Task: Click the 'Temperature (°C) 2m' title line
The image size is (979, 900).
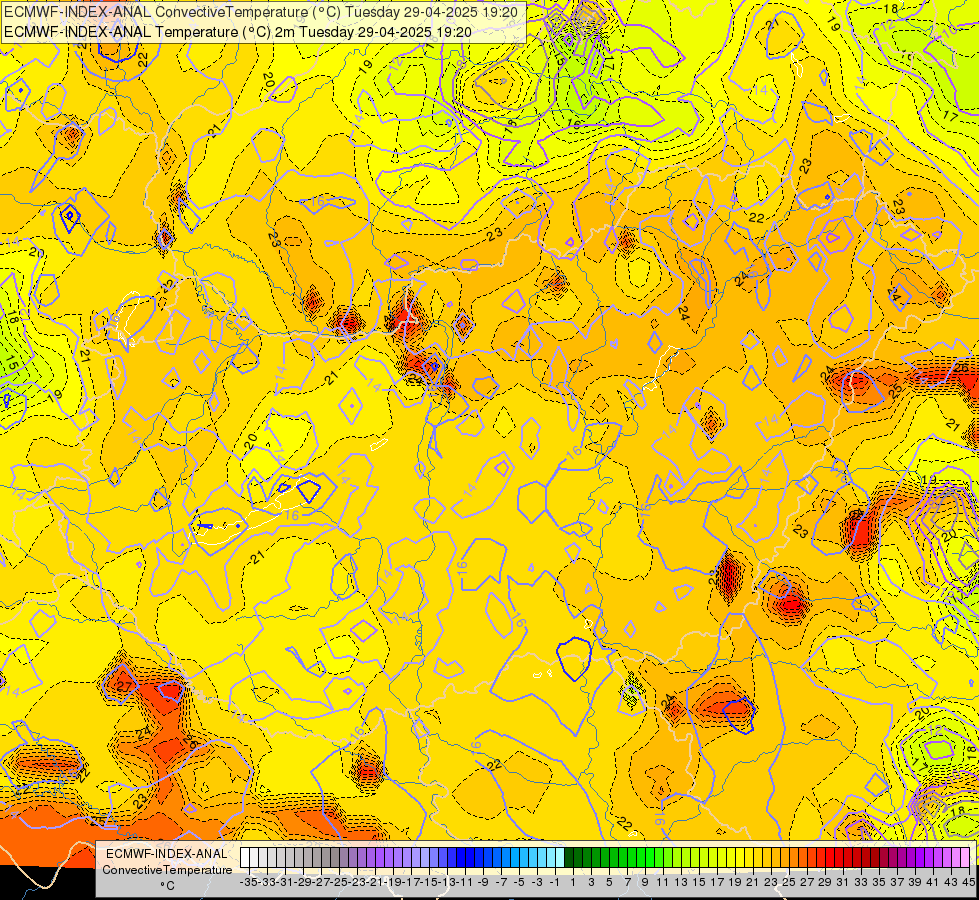Action: click(x=237, y=32)
